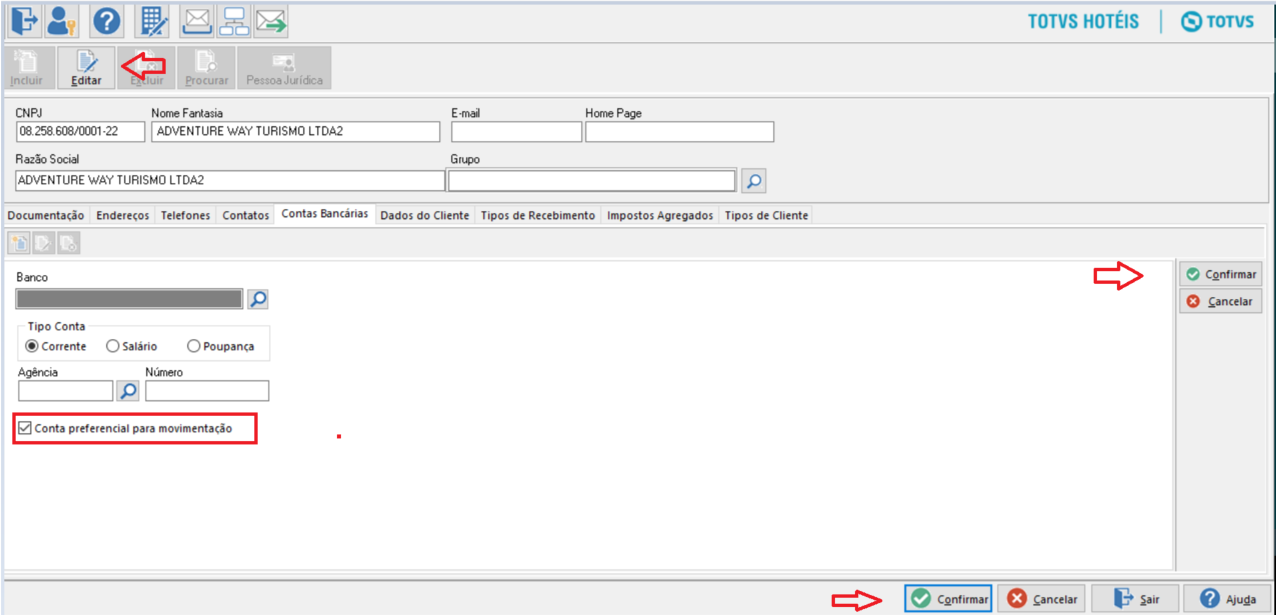
Task: Select the Salário account type
Action: pyautogui.click(x=132, y=346)
